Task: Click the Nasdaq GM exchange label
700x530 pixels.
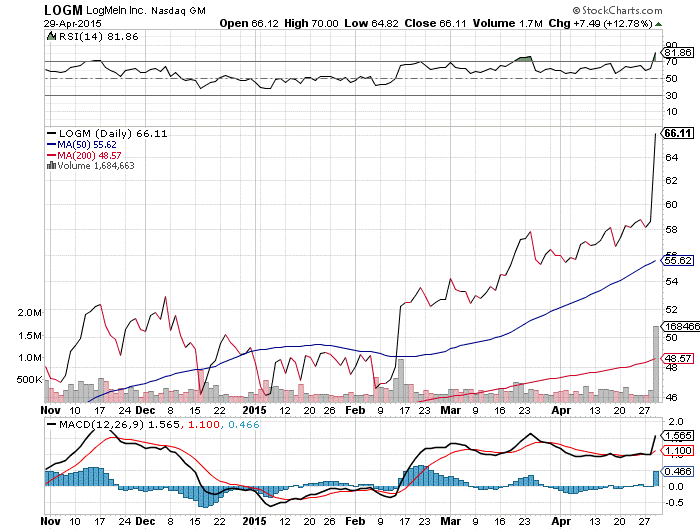Action: coord(178,11)
